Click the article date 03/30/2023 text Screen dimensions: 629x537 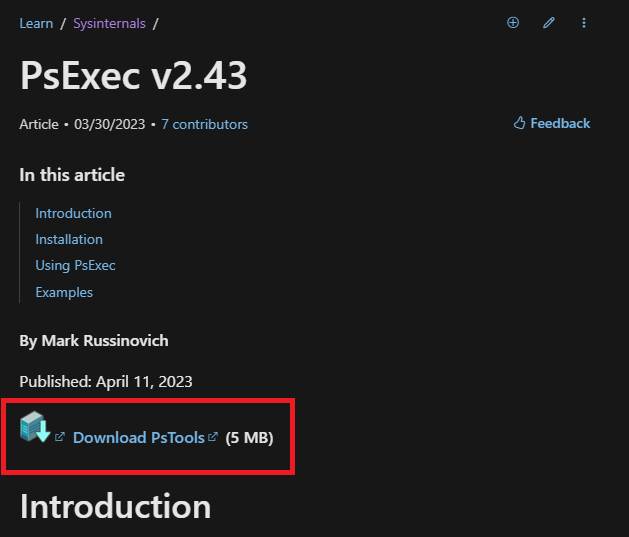click(x=110, y=124)
